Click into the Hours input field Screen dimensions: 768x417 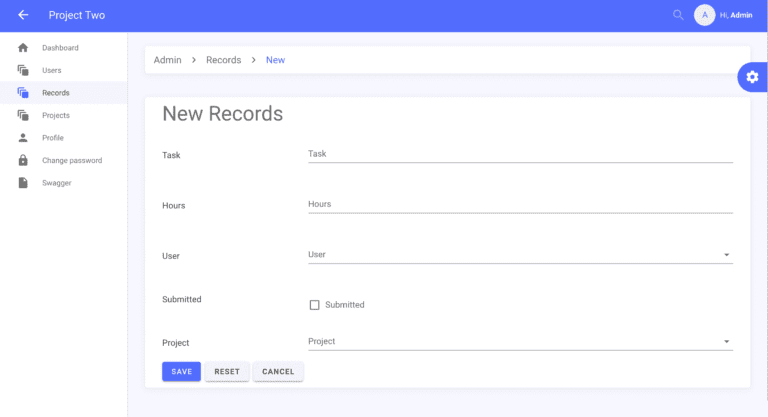[x=520, y=204]
